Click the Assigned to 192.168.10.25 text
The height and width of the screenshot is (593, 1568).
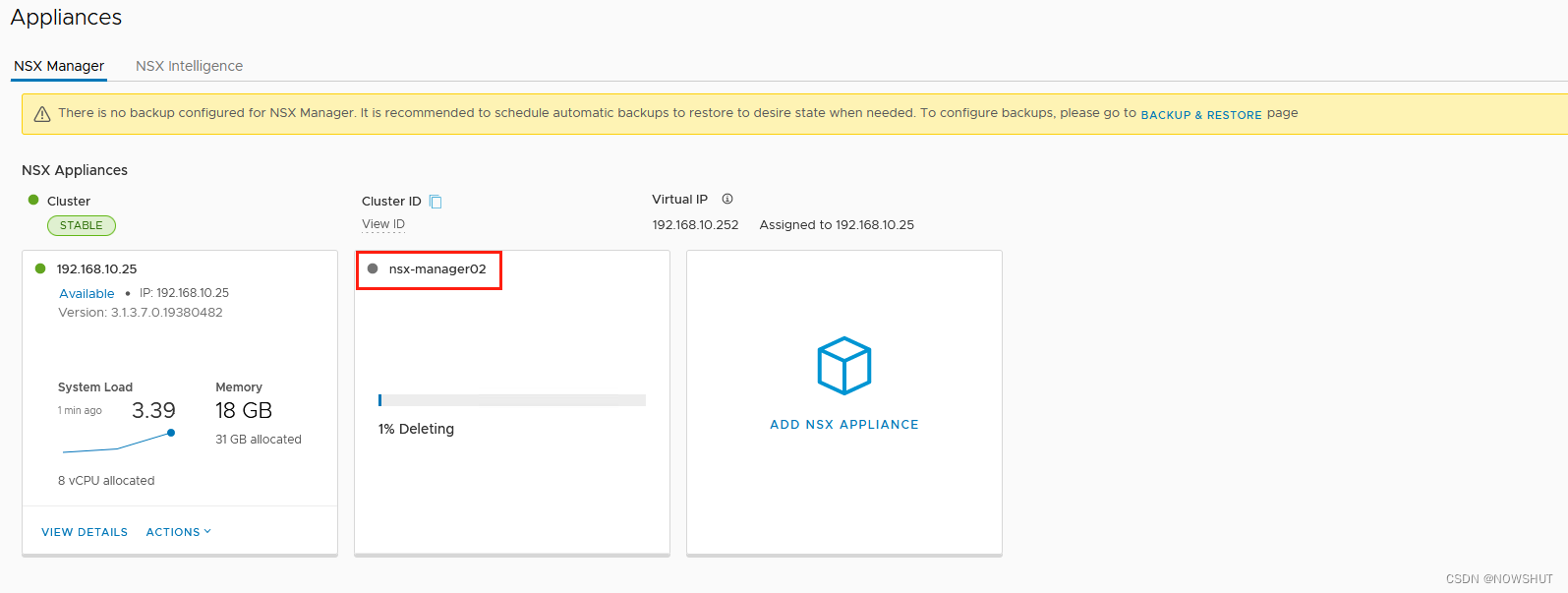[837, 225]
